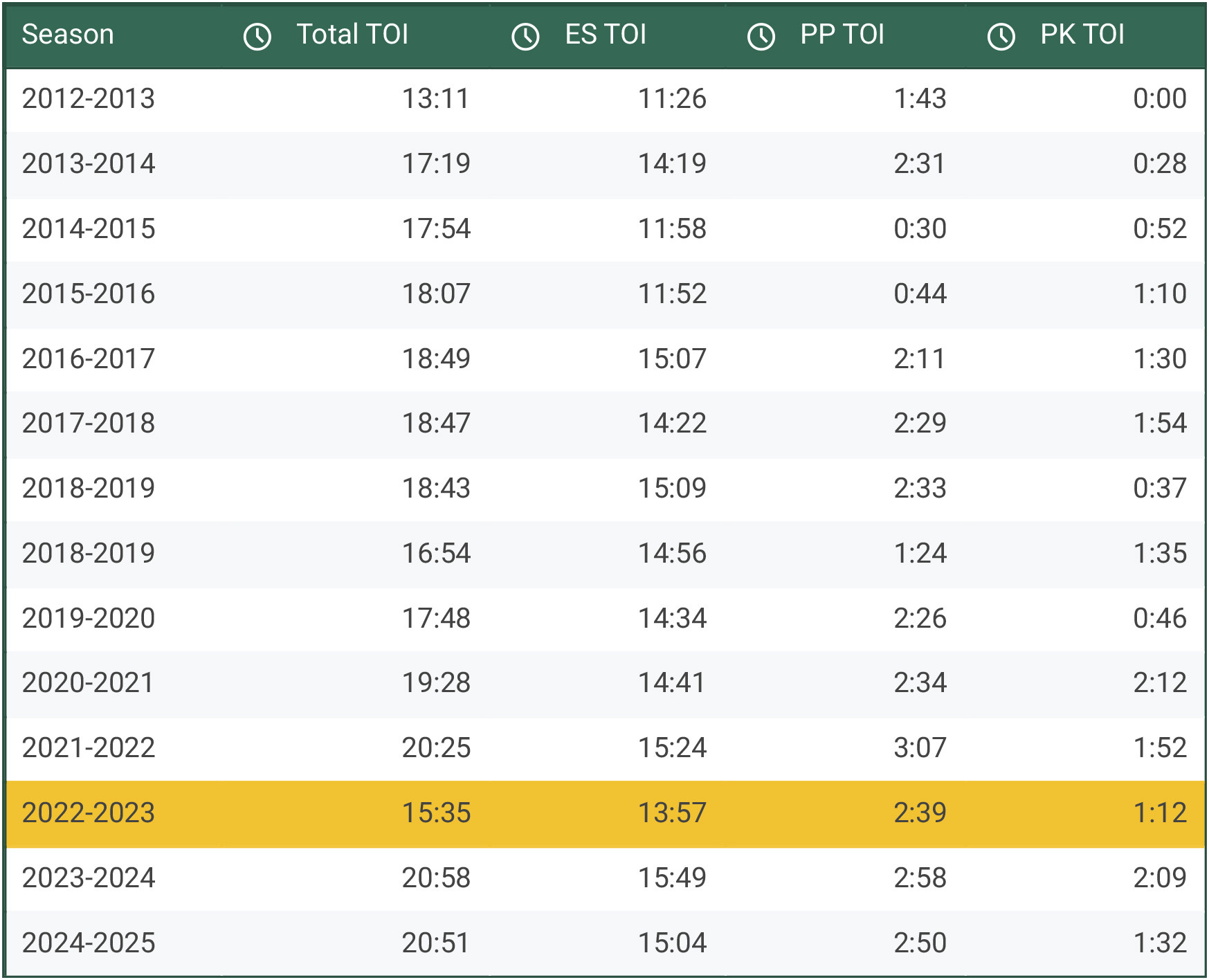Select the 2014-2015 season cell
Image resolution: width=1209 pixels, height=980 pixels.
click(x=89, y=229)
